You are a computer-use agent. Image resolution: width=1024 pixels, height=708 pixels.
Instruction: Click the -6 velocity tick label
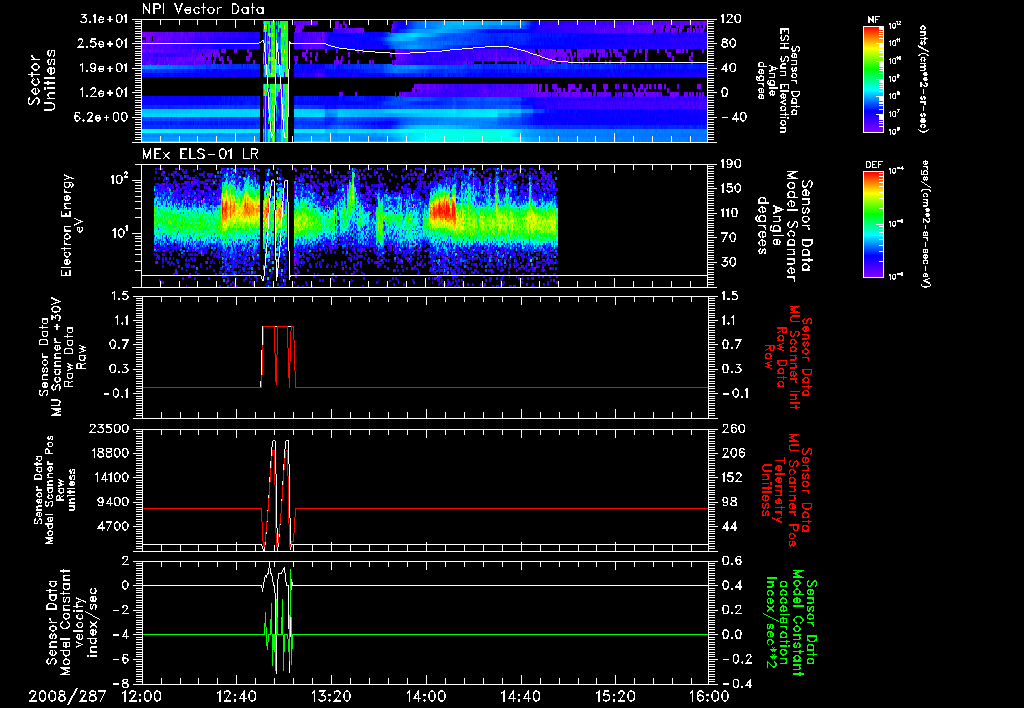[x=123, y=659]
